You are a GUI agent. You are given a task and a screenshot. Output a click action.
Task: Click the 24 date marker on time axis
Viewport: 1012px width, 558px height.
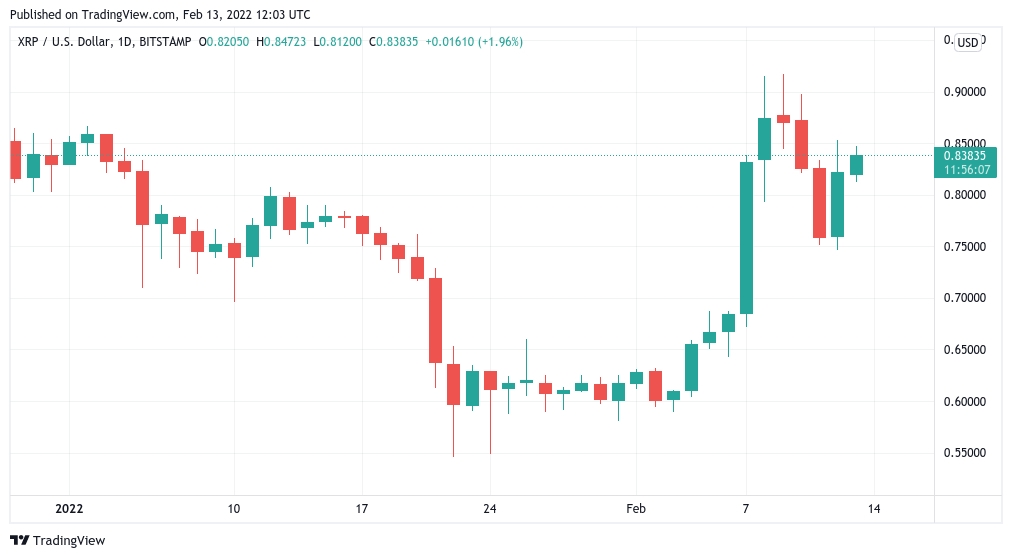[x=490, y=509]
